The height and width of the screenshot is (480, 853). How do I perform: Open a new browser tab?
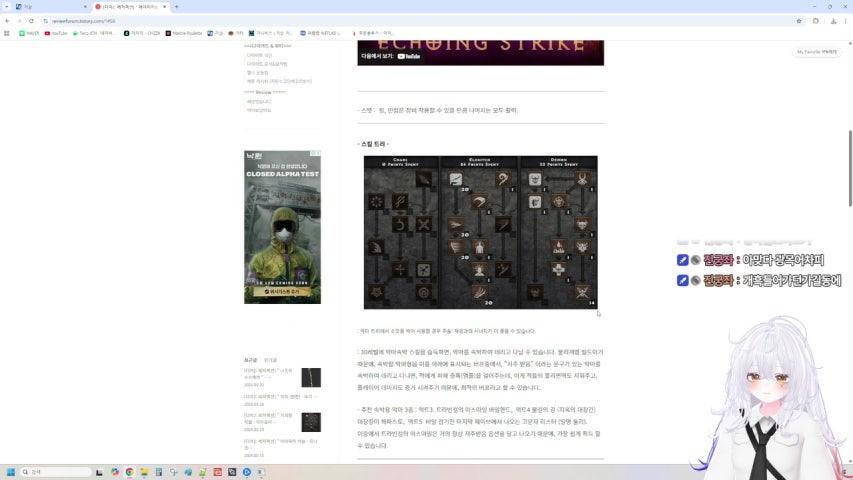tap(176, 7)
